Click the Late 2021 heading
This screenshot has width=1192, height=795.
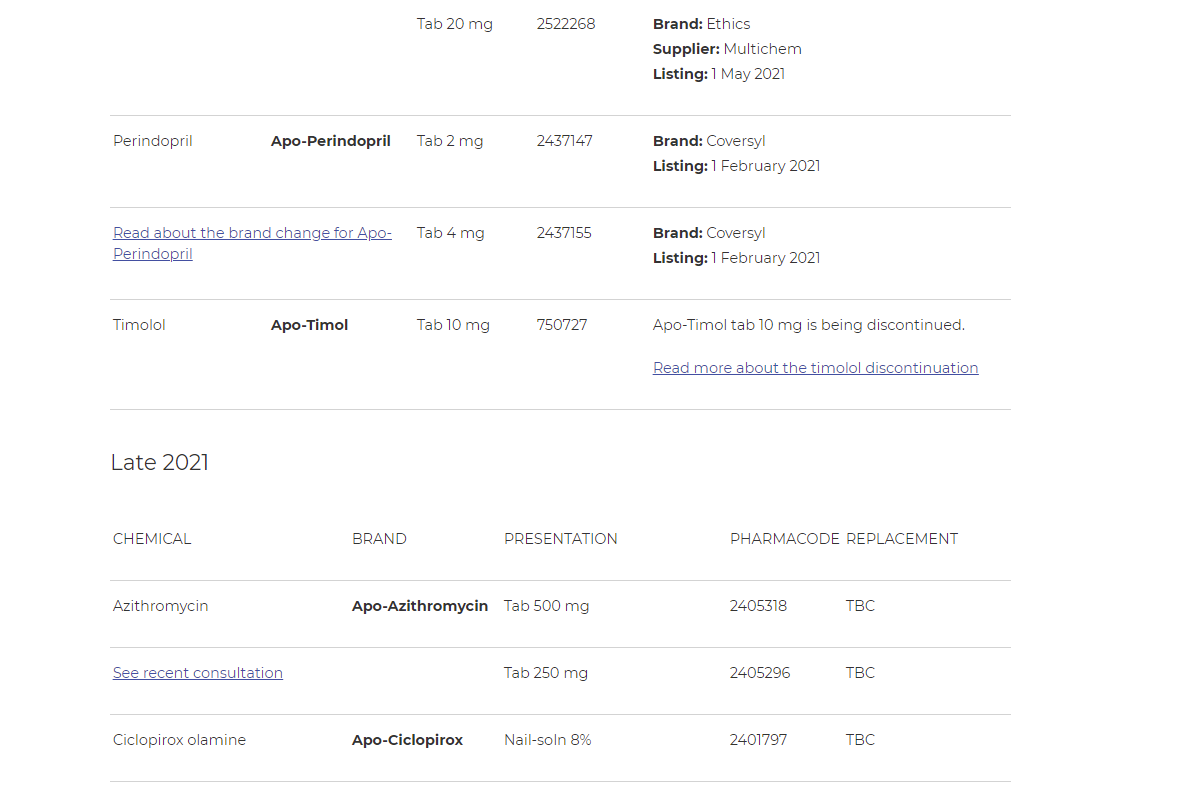pyautogui.click(x=160, y=462)
